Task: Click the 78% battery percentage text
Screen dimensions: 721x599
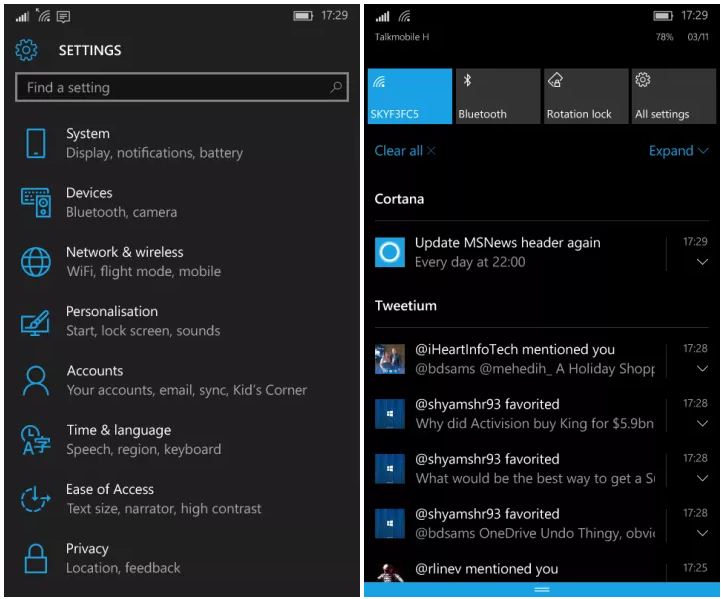Action: tap(664, 37)
